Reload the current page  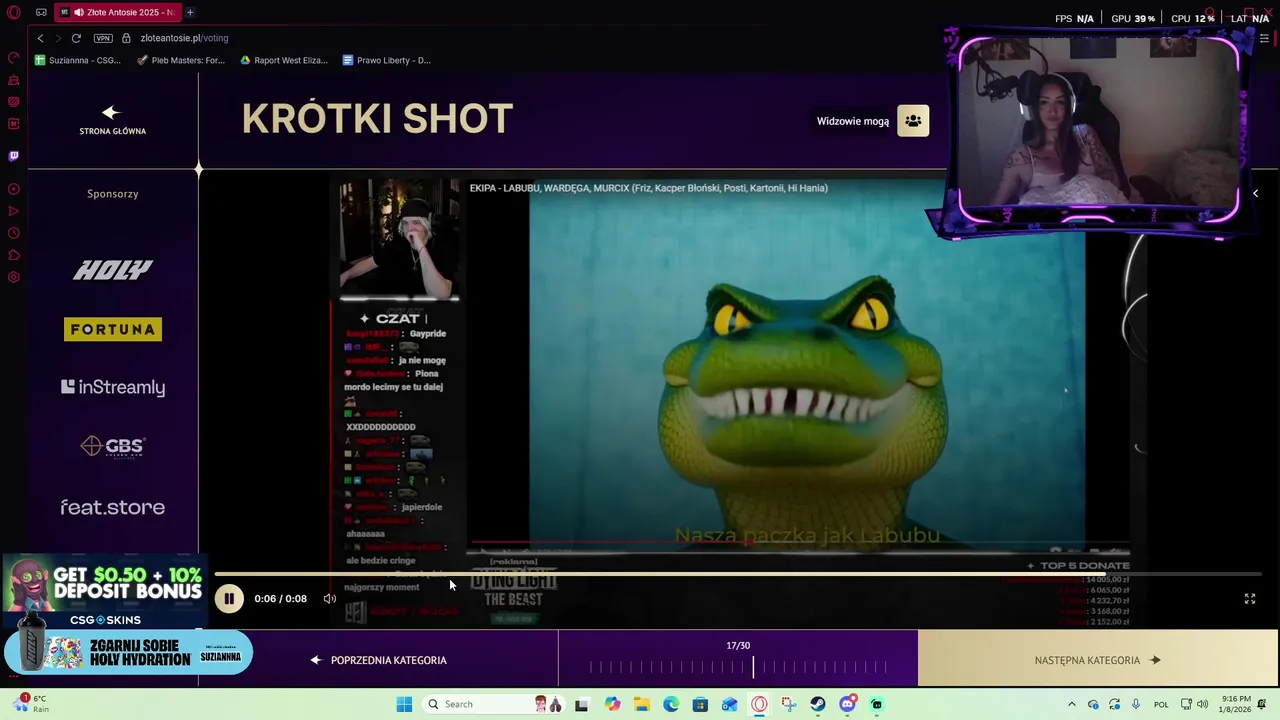click(x=76, y=38)
